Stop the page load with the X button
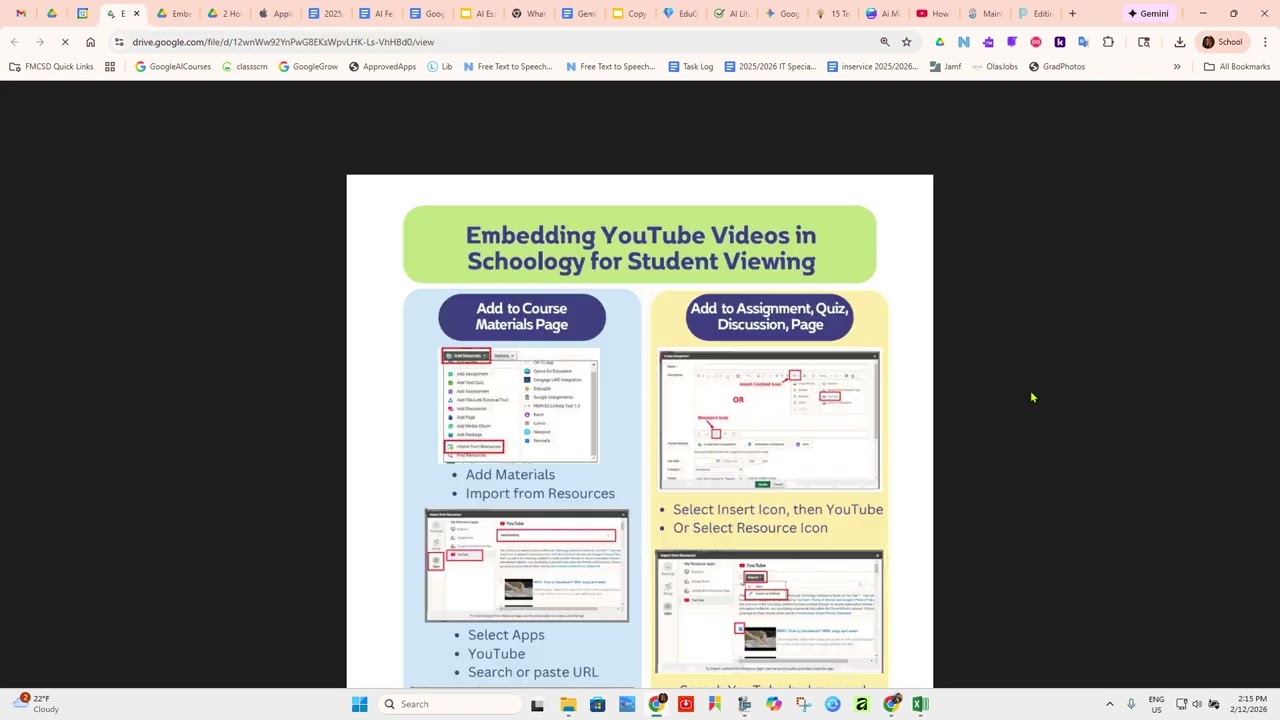 coord(64,42)
